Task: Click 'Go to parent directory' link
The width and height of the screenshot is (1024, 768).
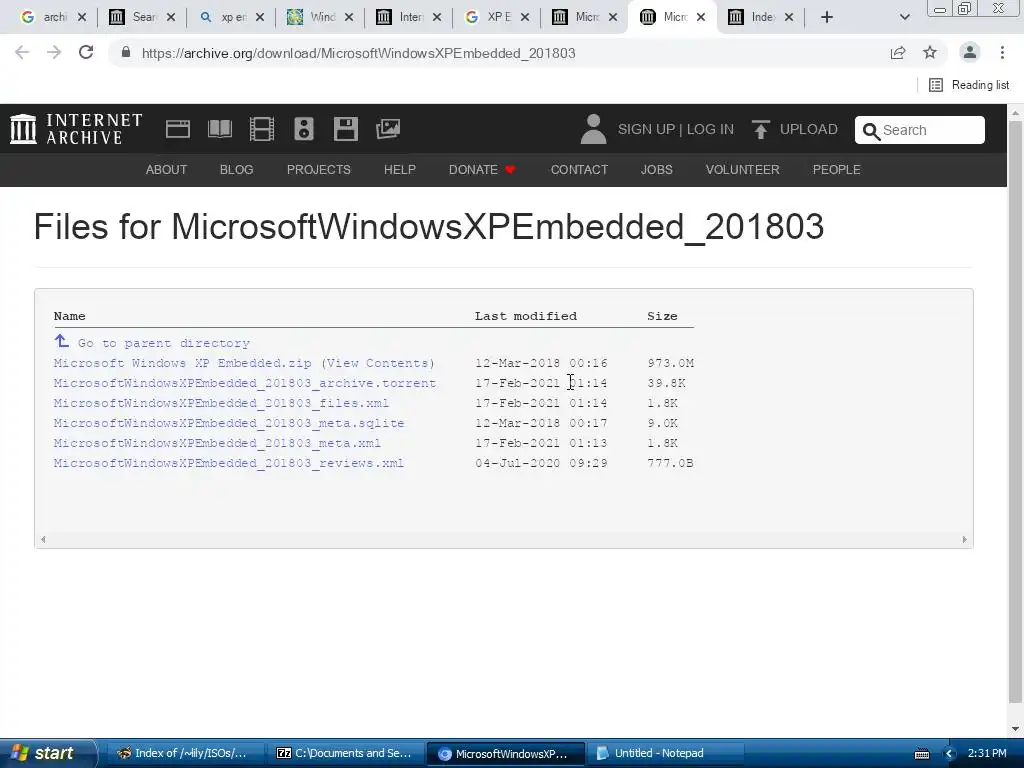Action: click(164, 343)
